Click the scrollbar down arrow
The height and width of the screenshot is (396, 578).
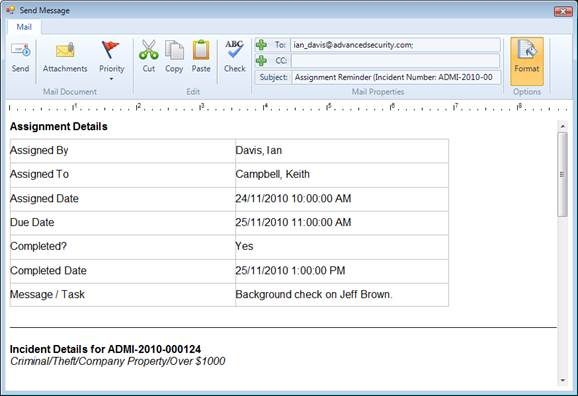point(563,380)
